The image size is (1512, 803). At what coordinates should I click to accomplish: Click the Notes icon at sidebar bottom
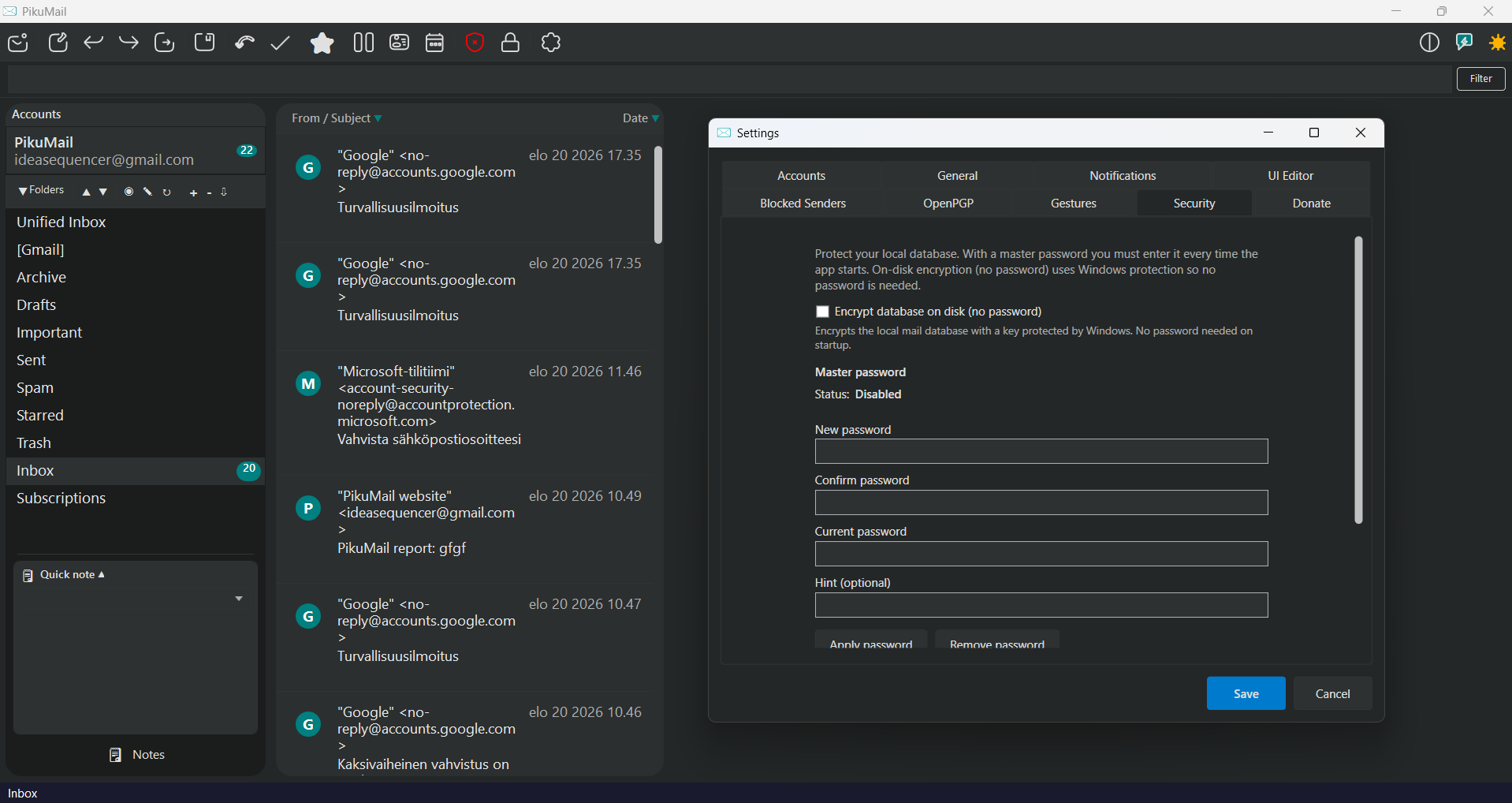click(115, 755)
